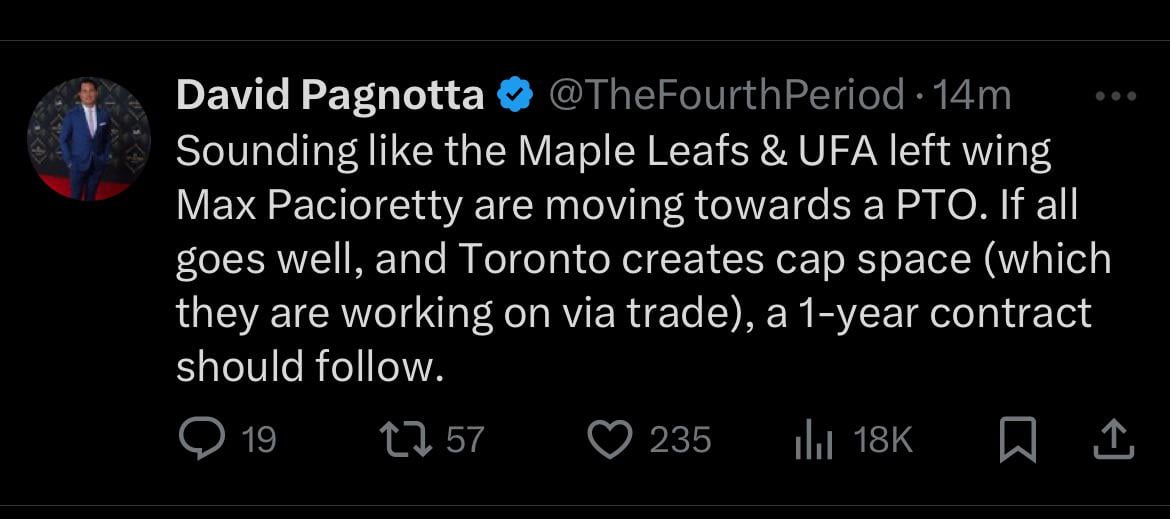Click the 18K views count
Screen dimensions: 1170x519
point(883,440)
